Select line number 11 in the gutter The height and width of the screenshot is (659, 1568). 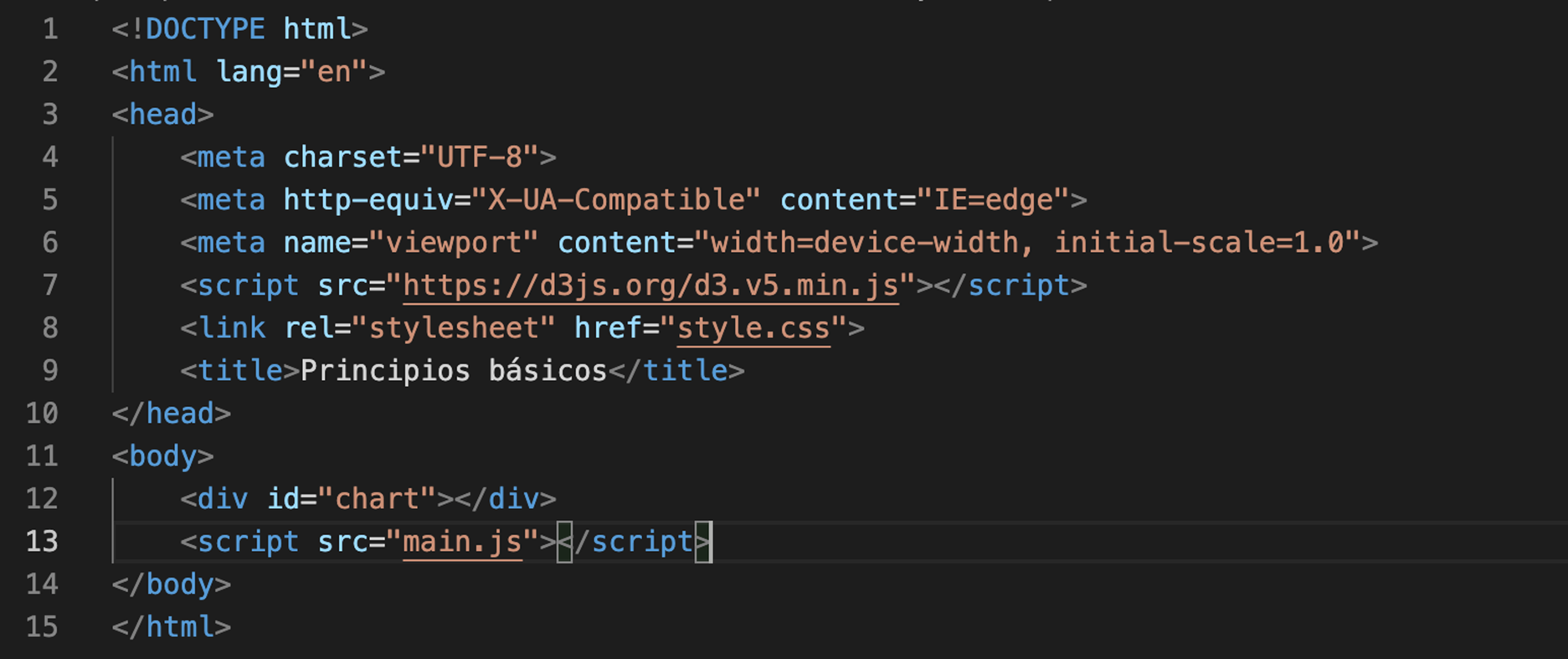[x=42, y=456]
